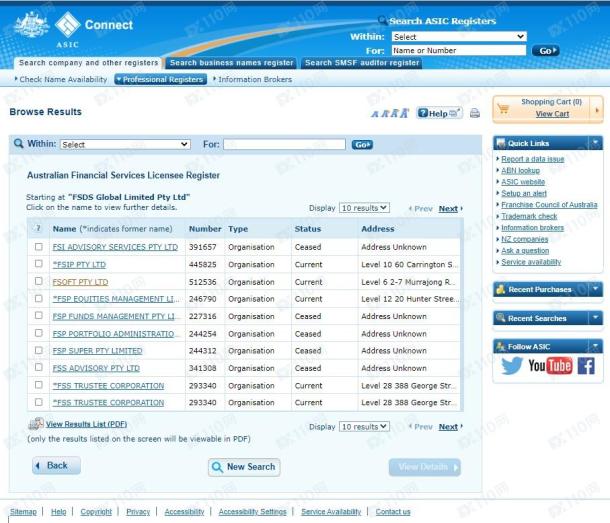Tick checkbox for FSP SUPER PTY LIMITED
The image size is (610, 523).
(39, 350)
